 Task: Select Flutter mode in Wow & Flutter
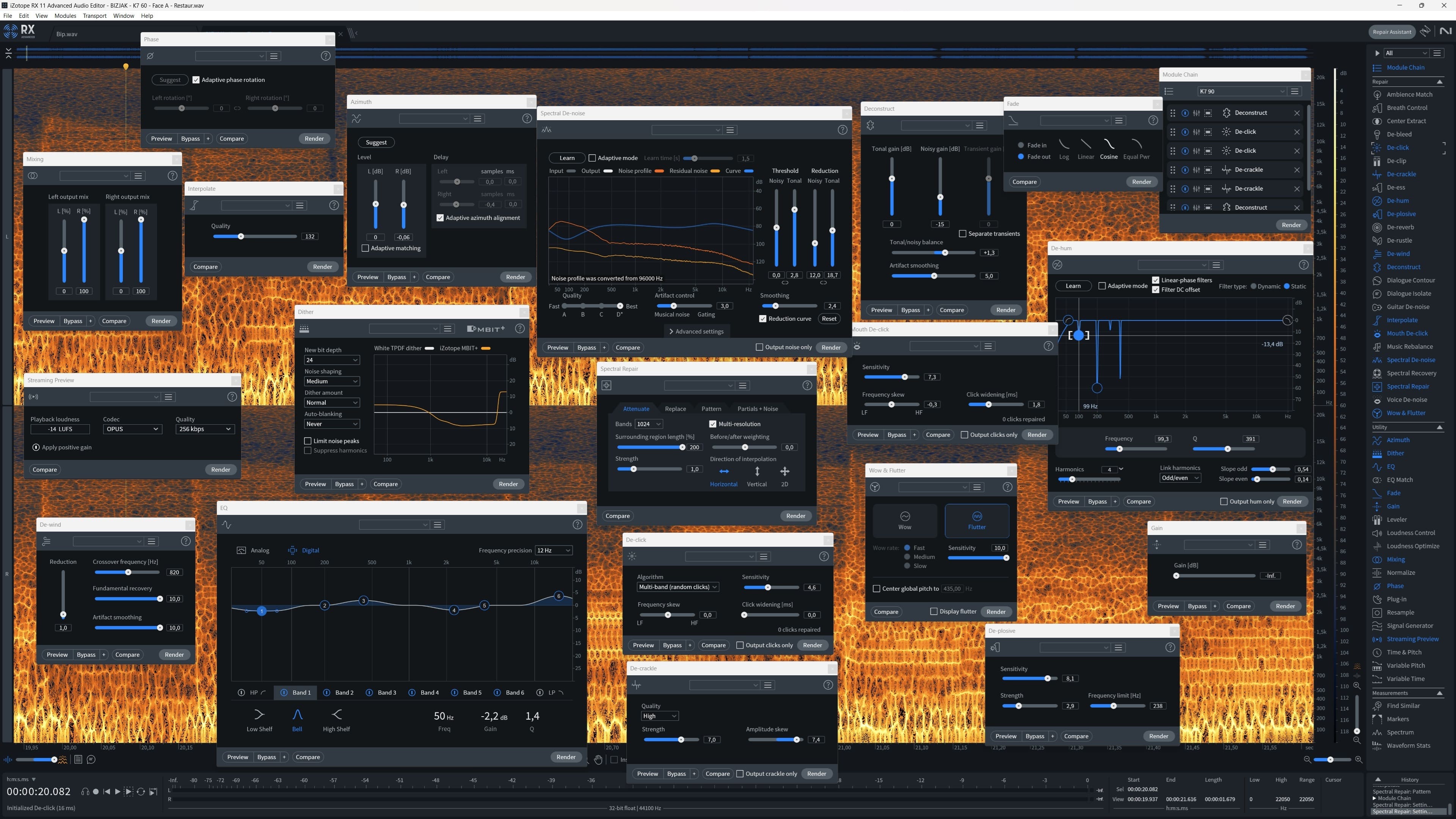(x=977, y=521)
